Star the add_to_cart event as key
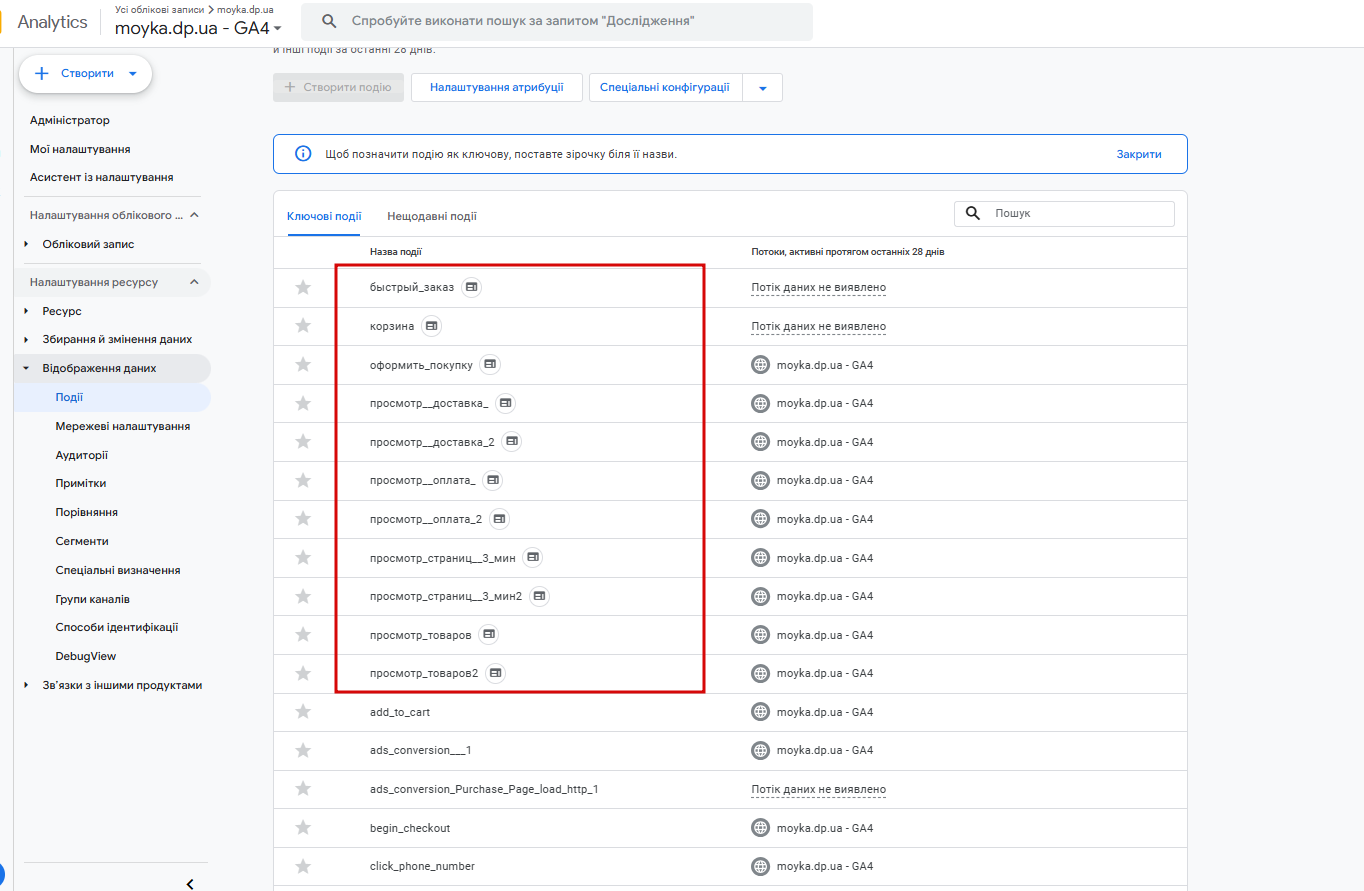The image size is (1364, 891). coord(303,712)
